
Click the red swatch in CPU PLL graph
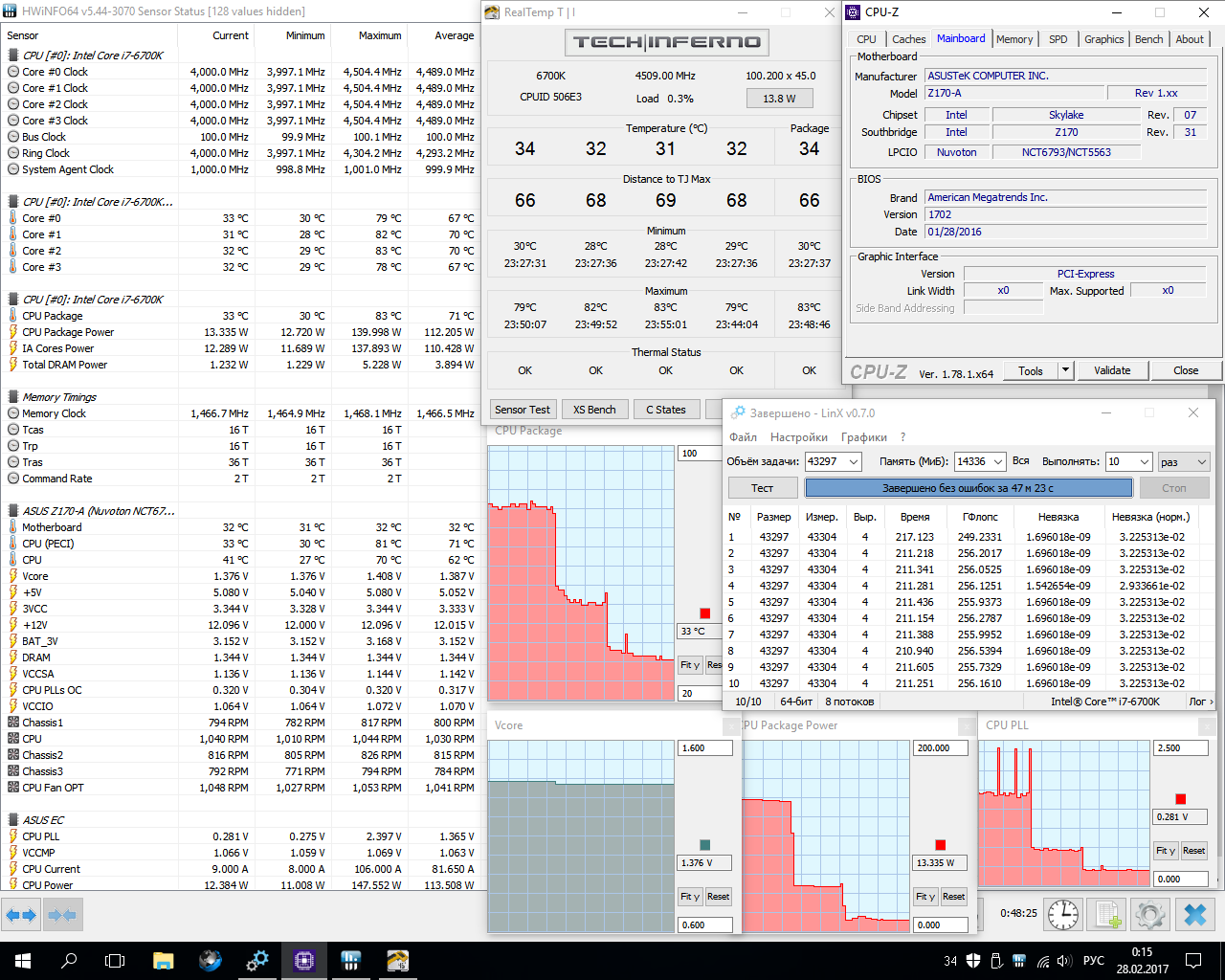click(x=1181, y=799)
